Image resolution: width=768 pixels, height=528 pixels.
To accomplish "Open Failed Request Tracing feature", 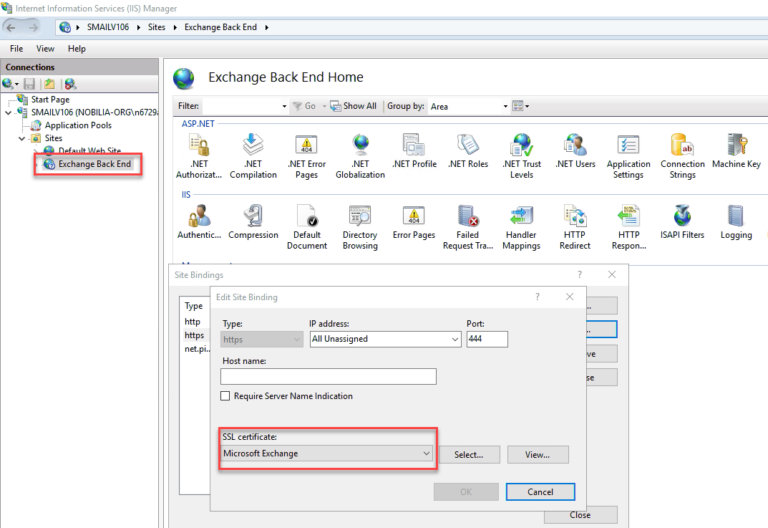I will pos(468,227).
